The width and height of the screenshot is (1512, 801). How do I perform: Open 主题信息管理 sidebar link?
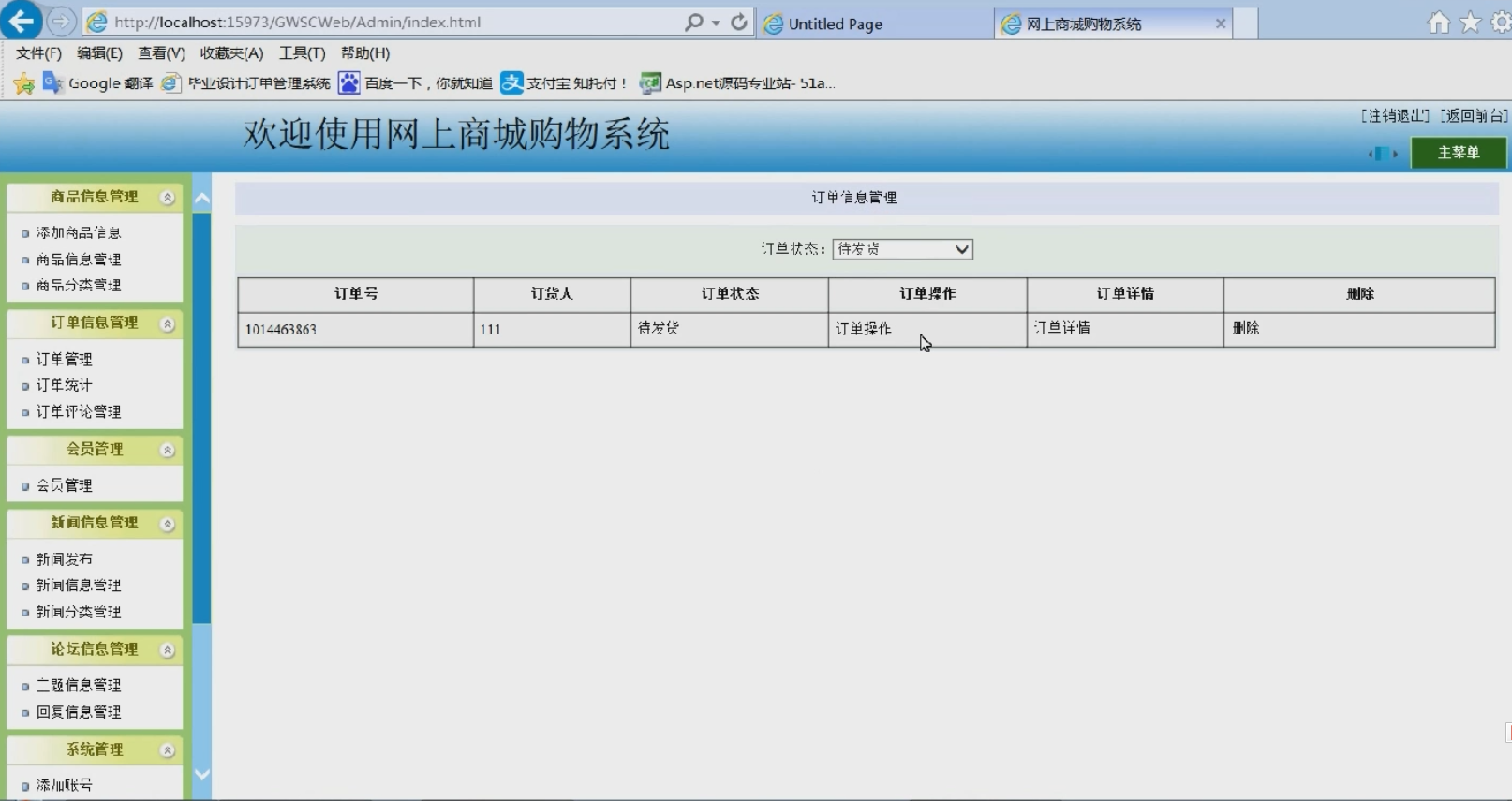(79, 686)
